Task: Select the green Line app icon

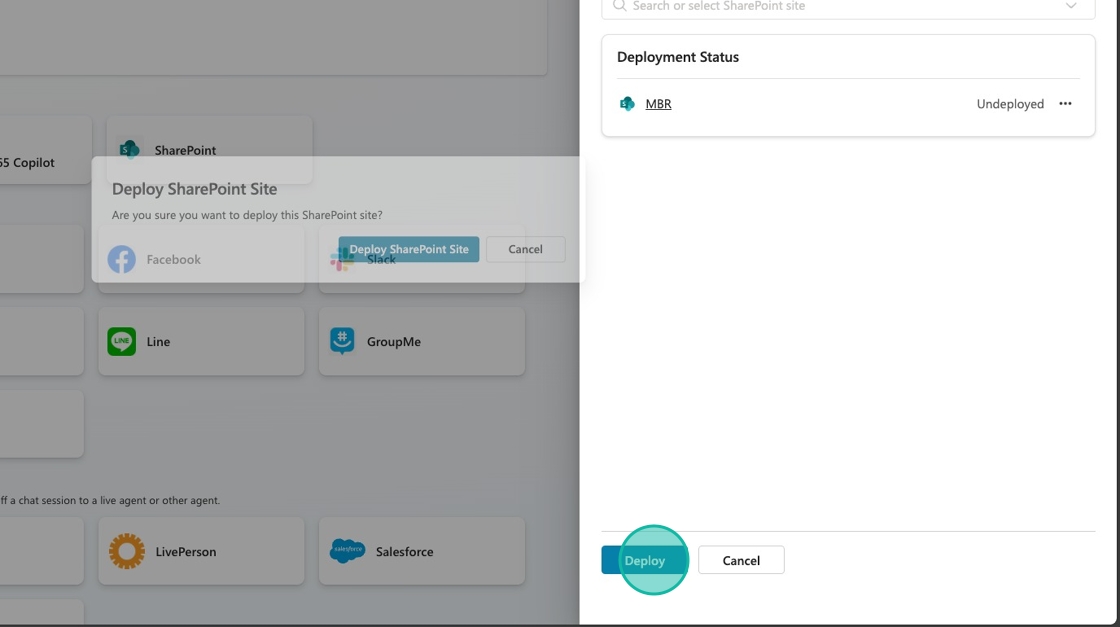Action: click(122, 342)
